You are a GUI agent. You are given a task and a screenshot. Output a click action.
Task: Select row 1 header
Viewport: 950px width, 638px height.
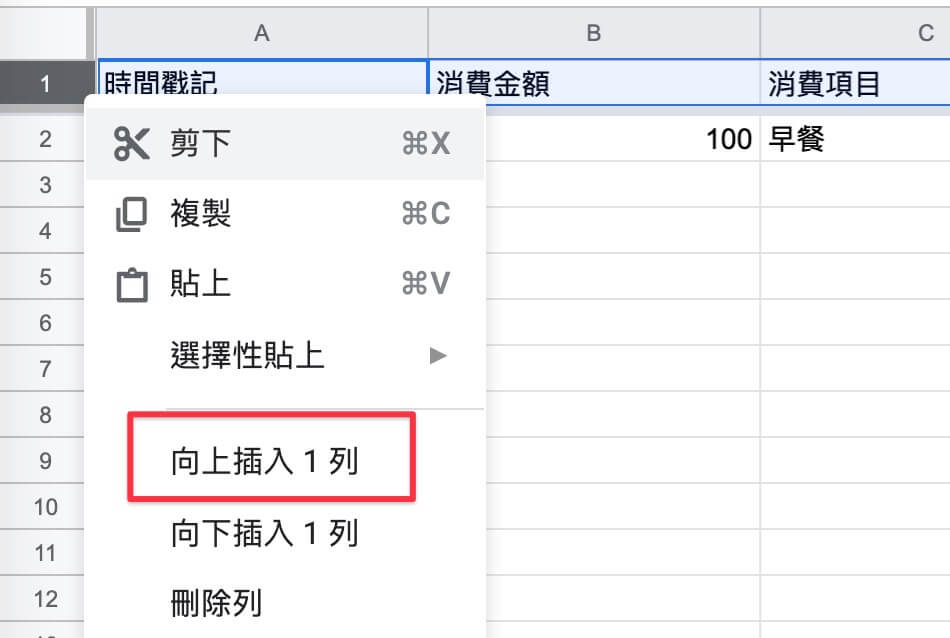[45, 83]
